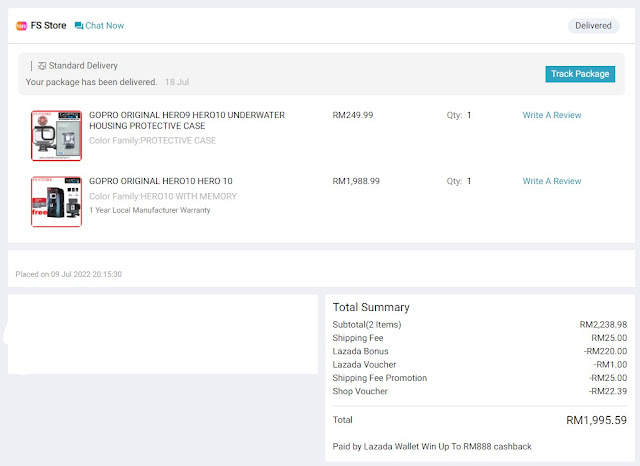This screenshot has width=640, height=466.
Task: Click the -RM220.00 bonus amount
Action: 605,351
